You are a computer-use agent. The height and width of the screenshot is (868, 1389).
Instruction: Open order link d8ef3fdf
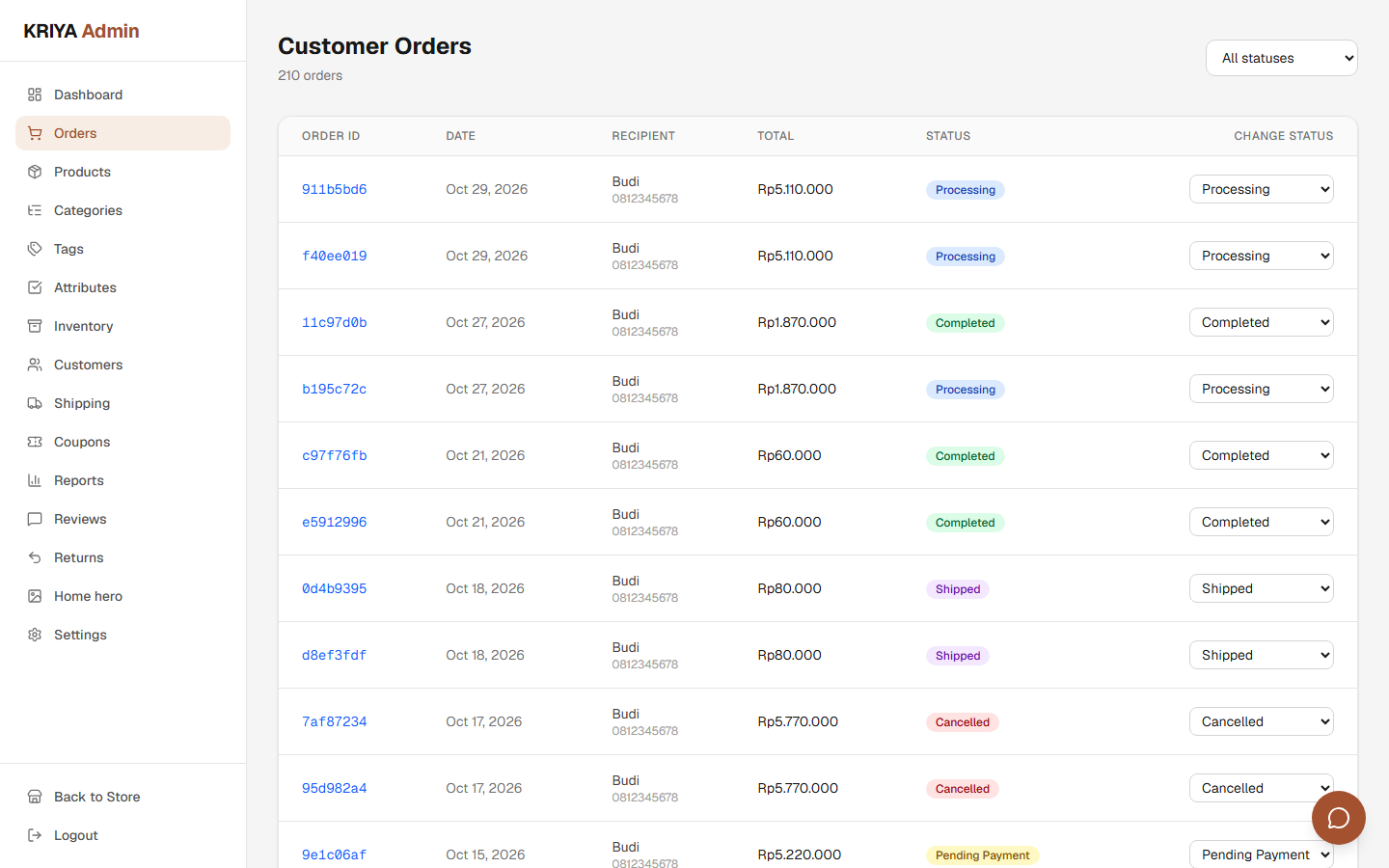click(335, 655)
